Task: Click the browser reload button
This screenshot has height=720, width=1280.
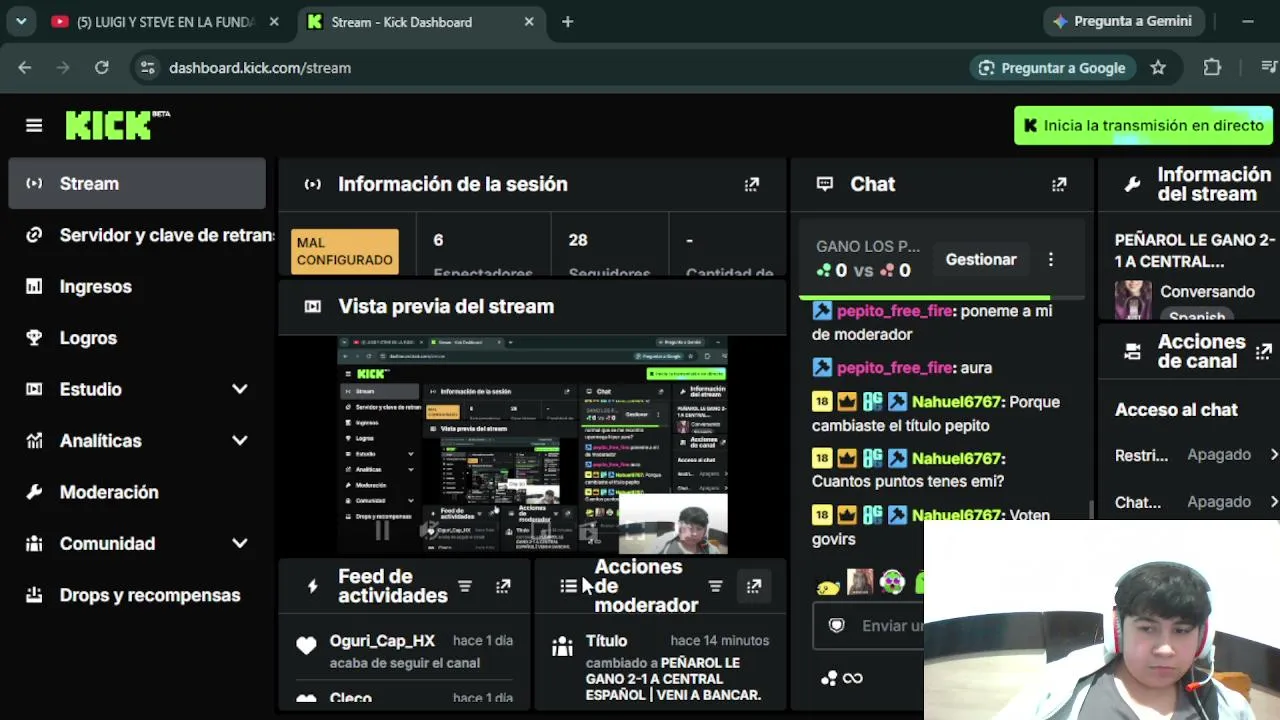Action: point(101,68)
